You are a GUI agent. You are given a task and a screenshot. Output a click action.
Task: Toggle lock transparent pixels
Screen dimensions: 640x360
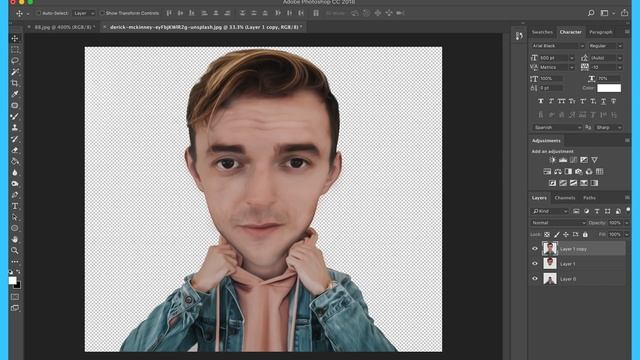coord(547,234)
